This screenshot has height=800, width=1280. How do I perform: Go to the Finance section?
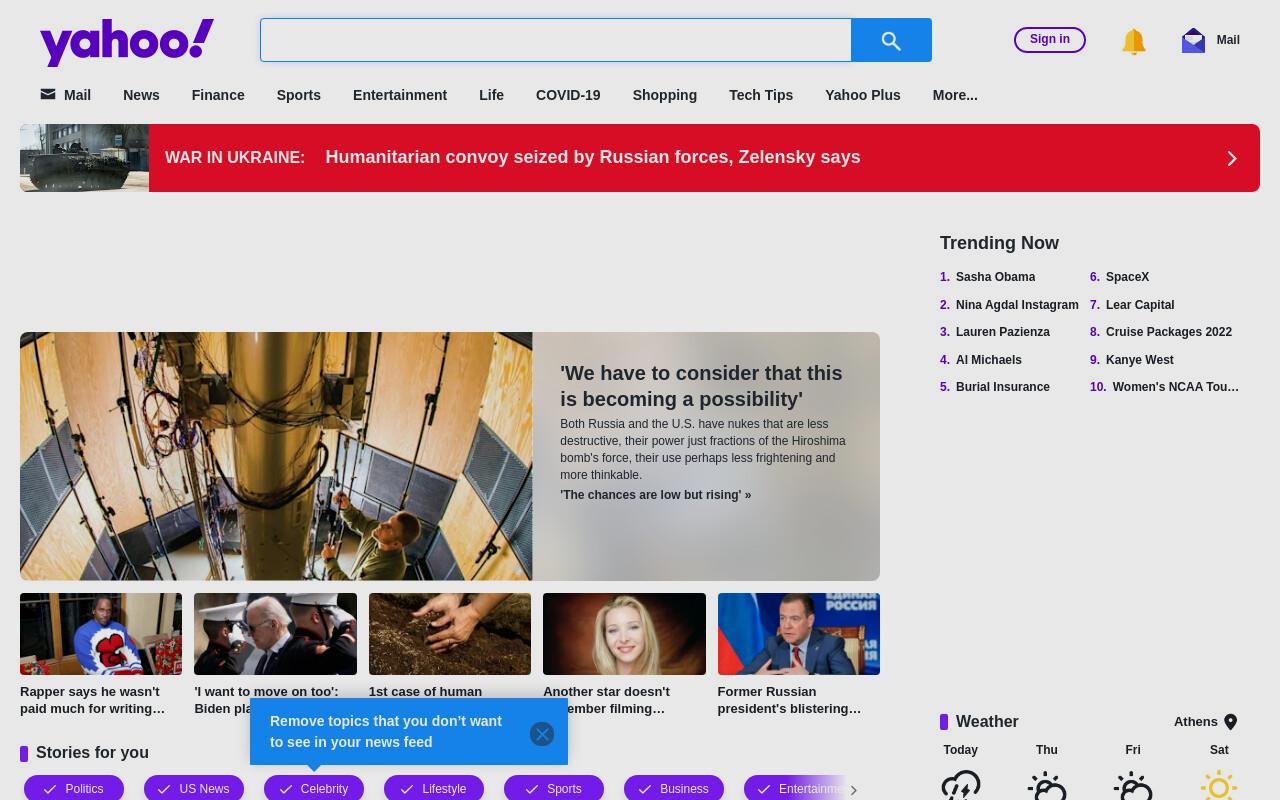coord(218,95)
